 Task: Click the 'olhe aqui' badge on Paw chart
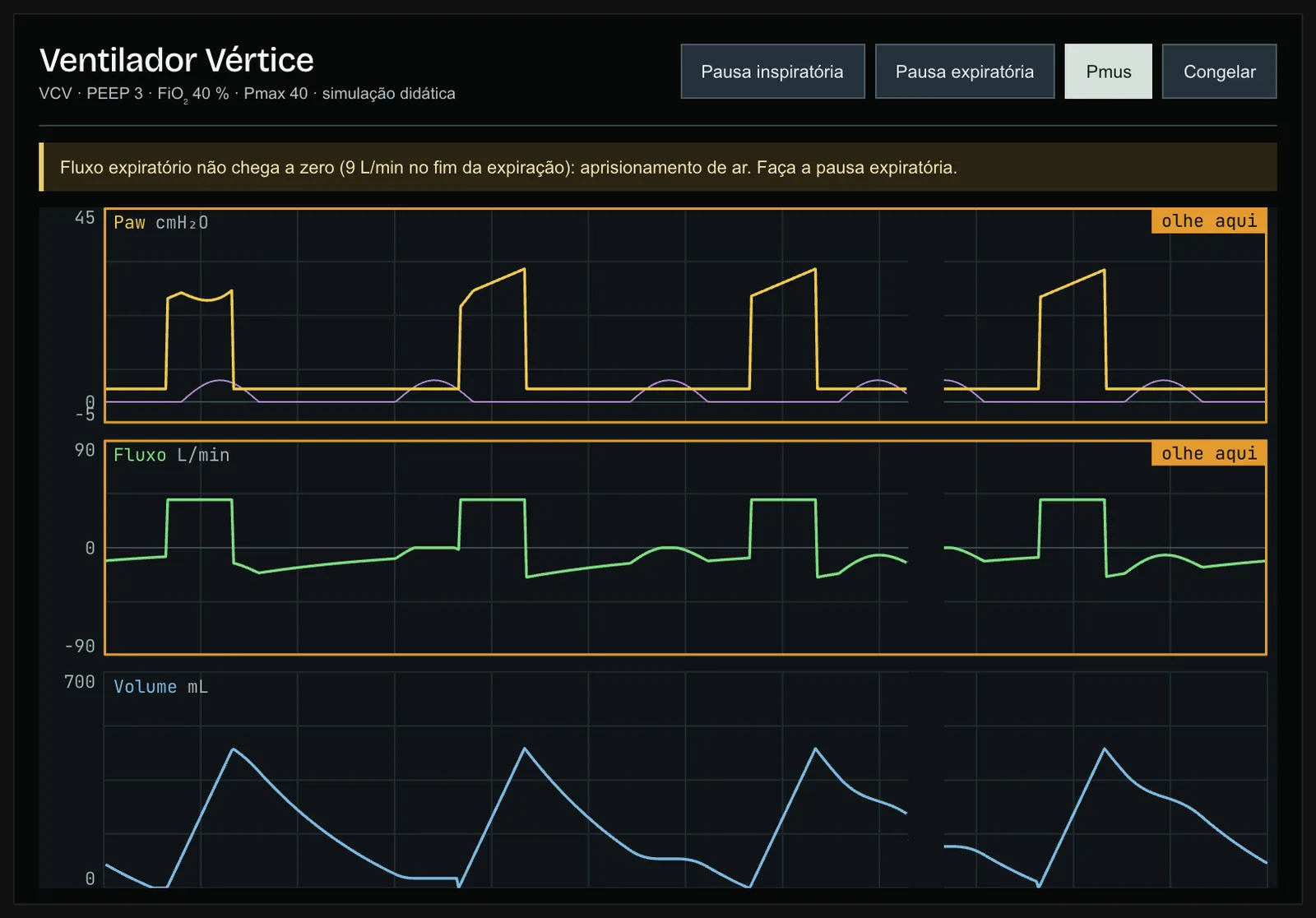tap(1209, 220)
